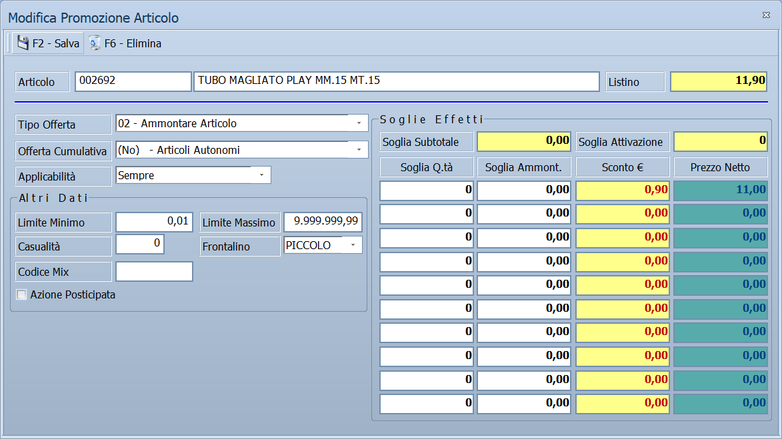Click the second row Soglia Q.tà cell

pyautogui.click(x=426, y=214)
